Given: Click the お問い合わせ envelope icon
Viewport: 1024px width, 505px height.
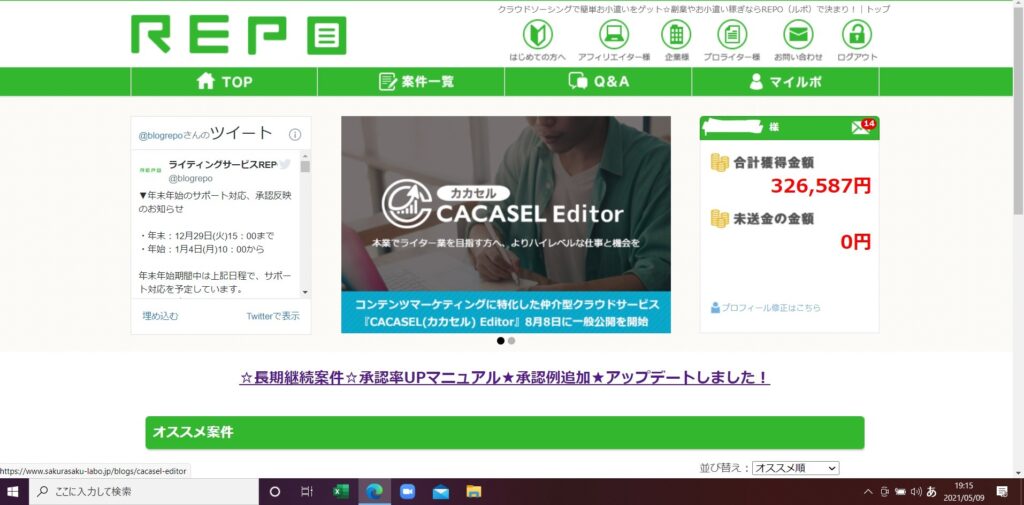Looking at the screenshot, I should (x=798, y=35).
